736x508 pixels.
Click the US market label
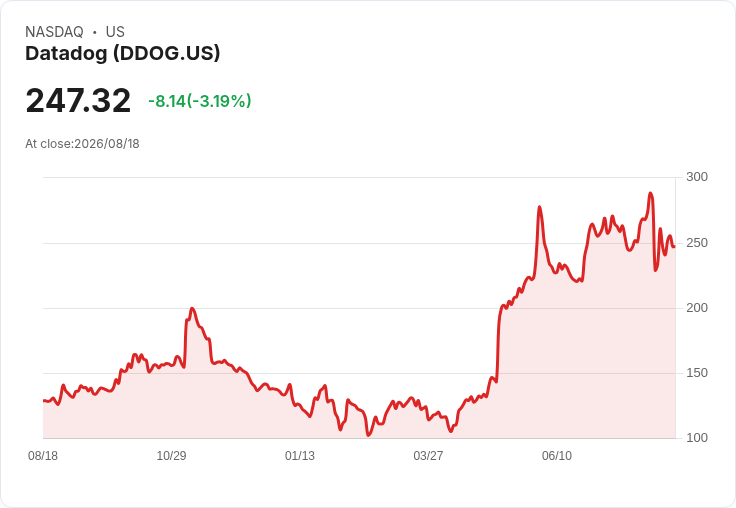115,32
